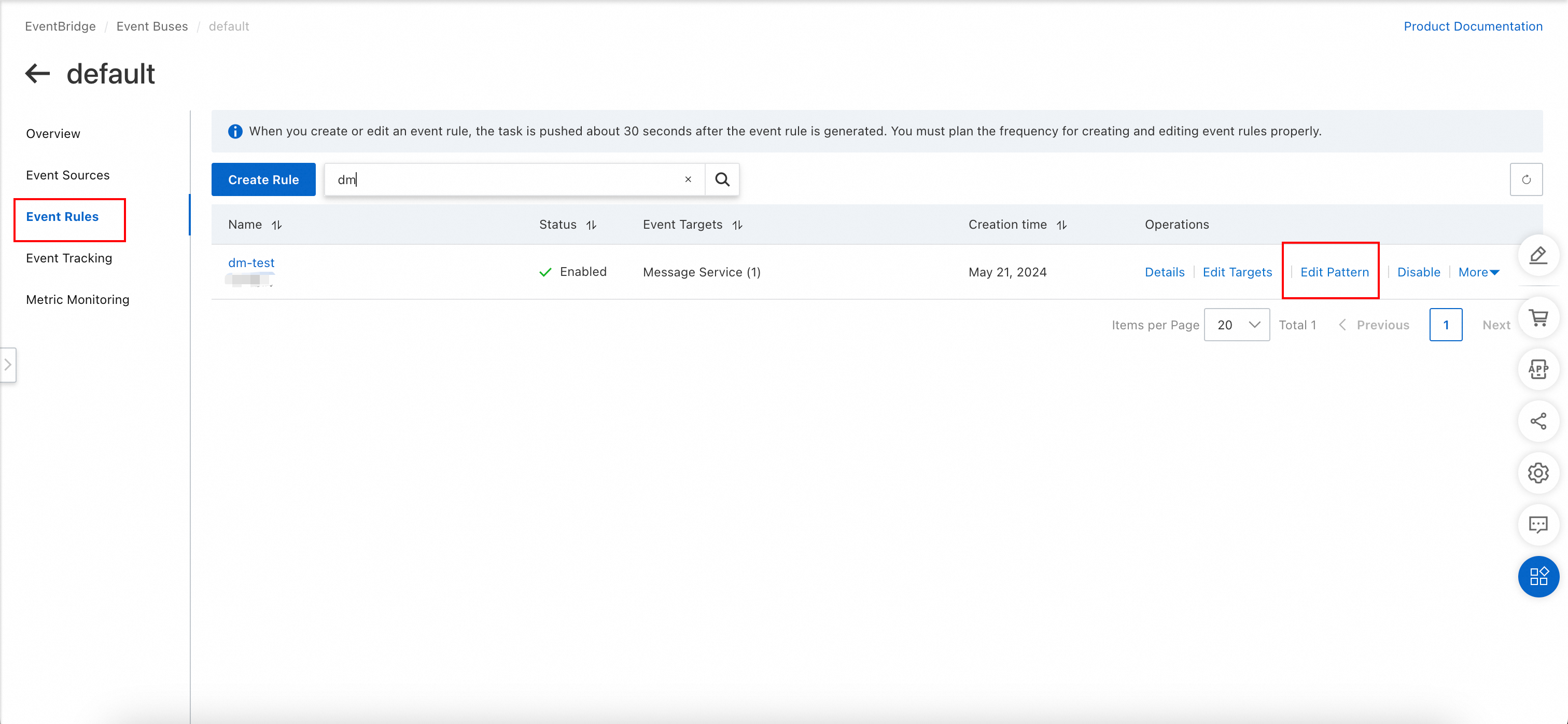Viewport: 1568px width, 724px height.
Task: Expand the collapsed left side panel
Action: coord(8,365)
